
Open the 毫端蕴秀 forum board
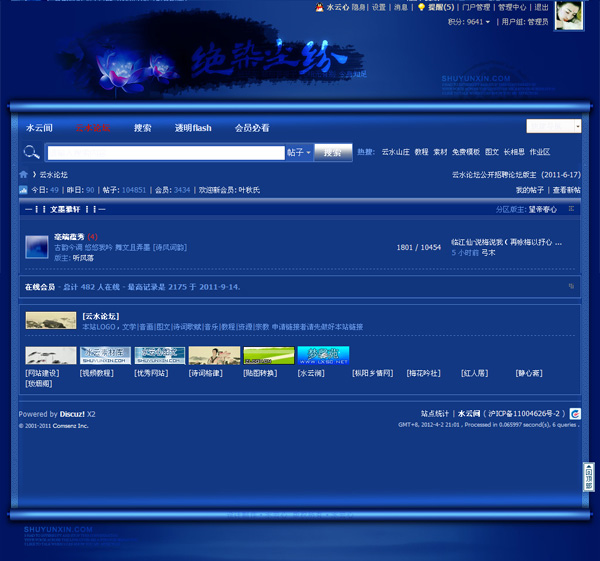(69, 237)
